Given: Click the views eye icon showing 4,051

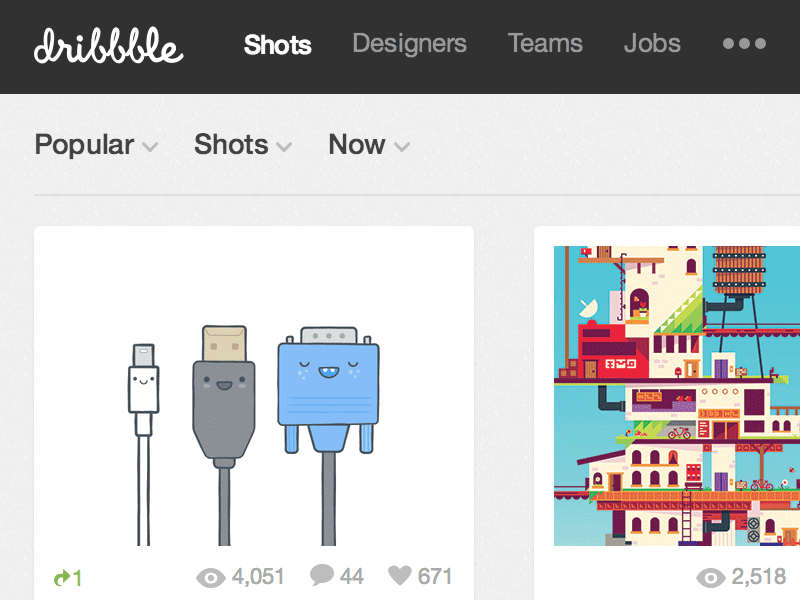Looking at the screenshot, I should pyautogui.click(x=209, y=577).
